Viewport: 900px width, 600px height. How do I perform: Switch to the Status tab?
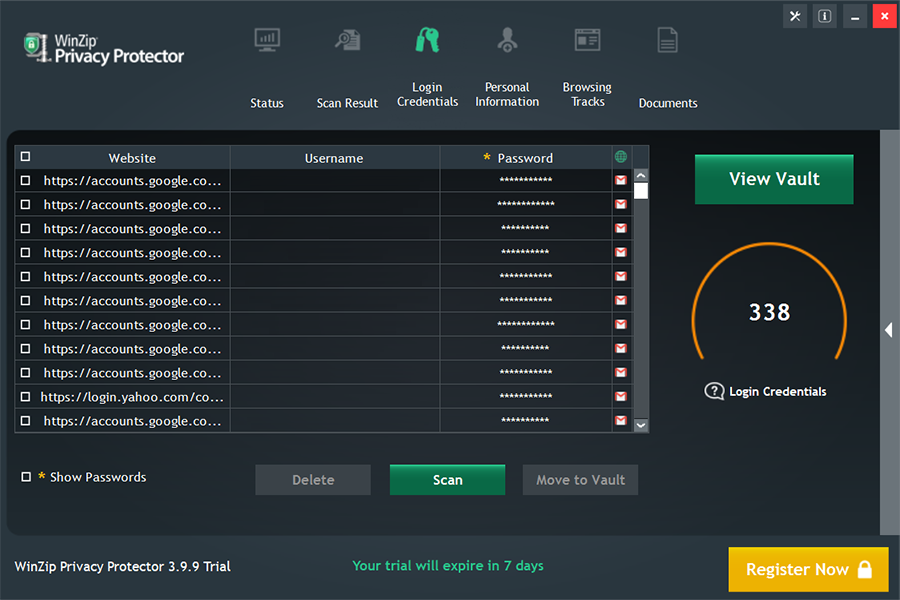point(267,103)
